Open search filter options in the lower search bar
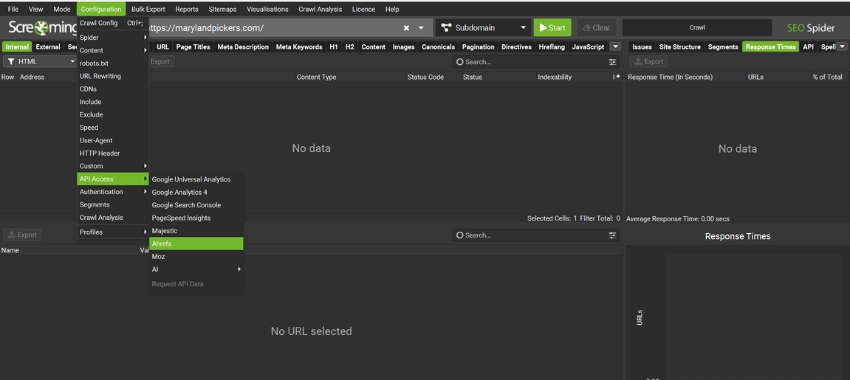Viewport: 850px width, 380px height. tap(613, 235)
